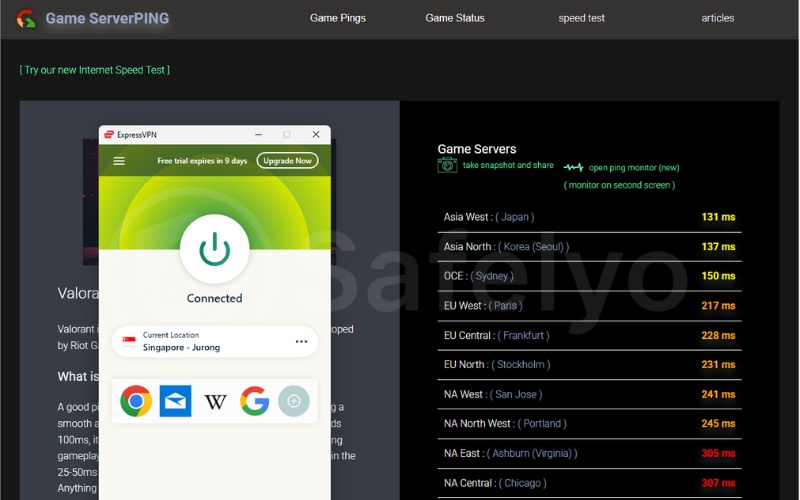Click the EU North (Stockholm) server row
This screenshot has height=500, width=800.
(x=589, y=365)
